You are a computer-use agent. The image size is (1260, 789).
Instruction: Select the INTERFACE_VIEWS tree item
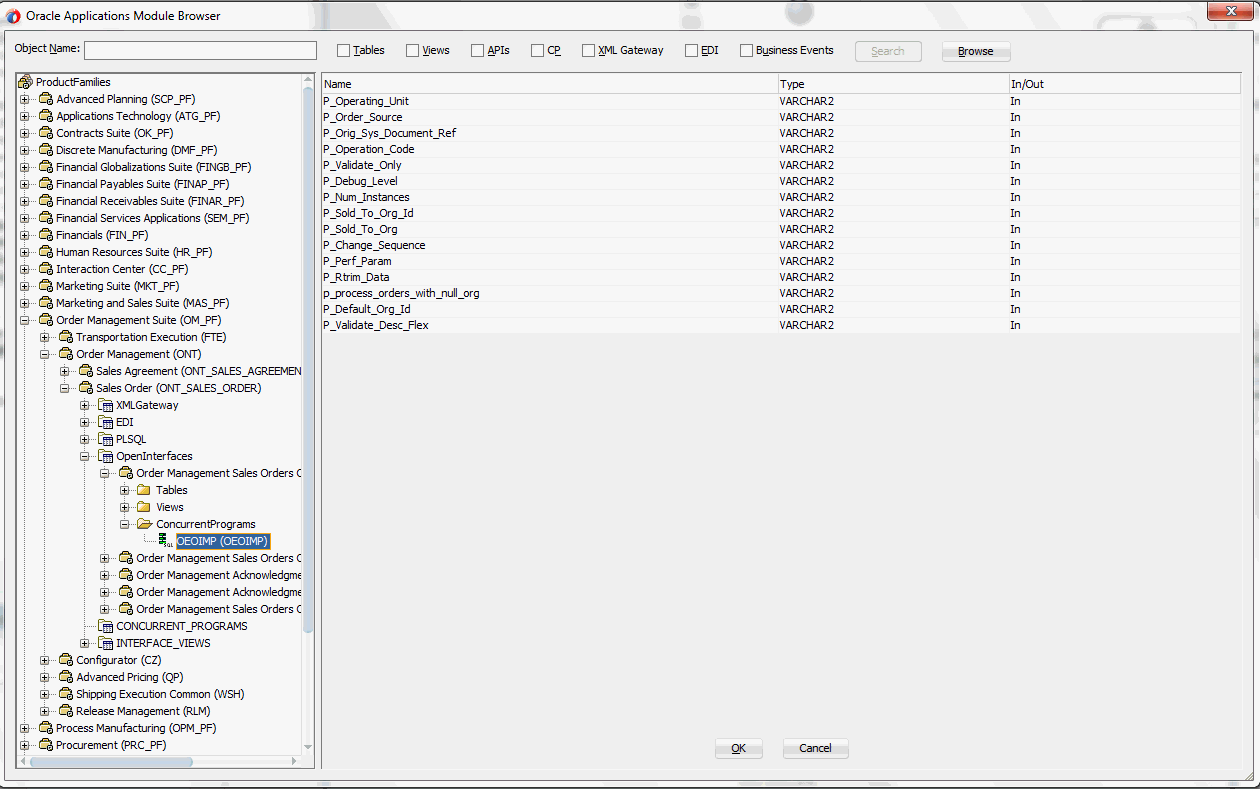coord(163,643)
